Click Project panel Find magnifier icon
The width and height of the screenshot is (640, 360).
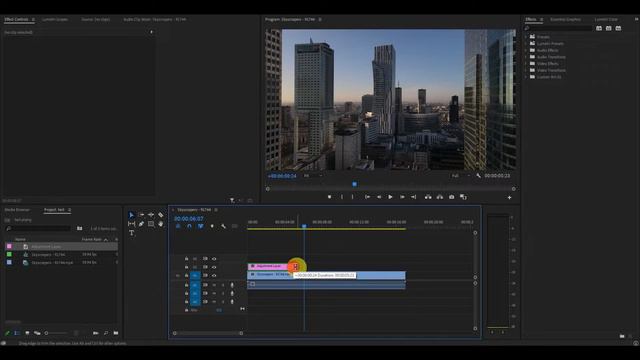106,333
